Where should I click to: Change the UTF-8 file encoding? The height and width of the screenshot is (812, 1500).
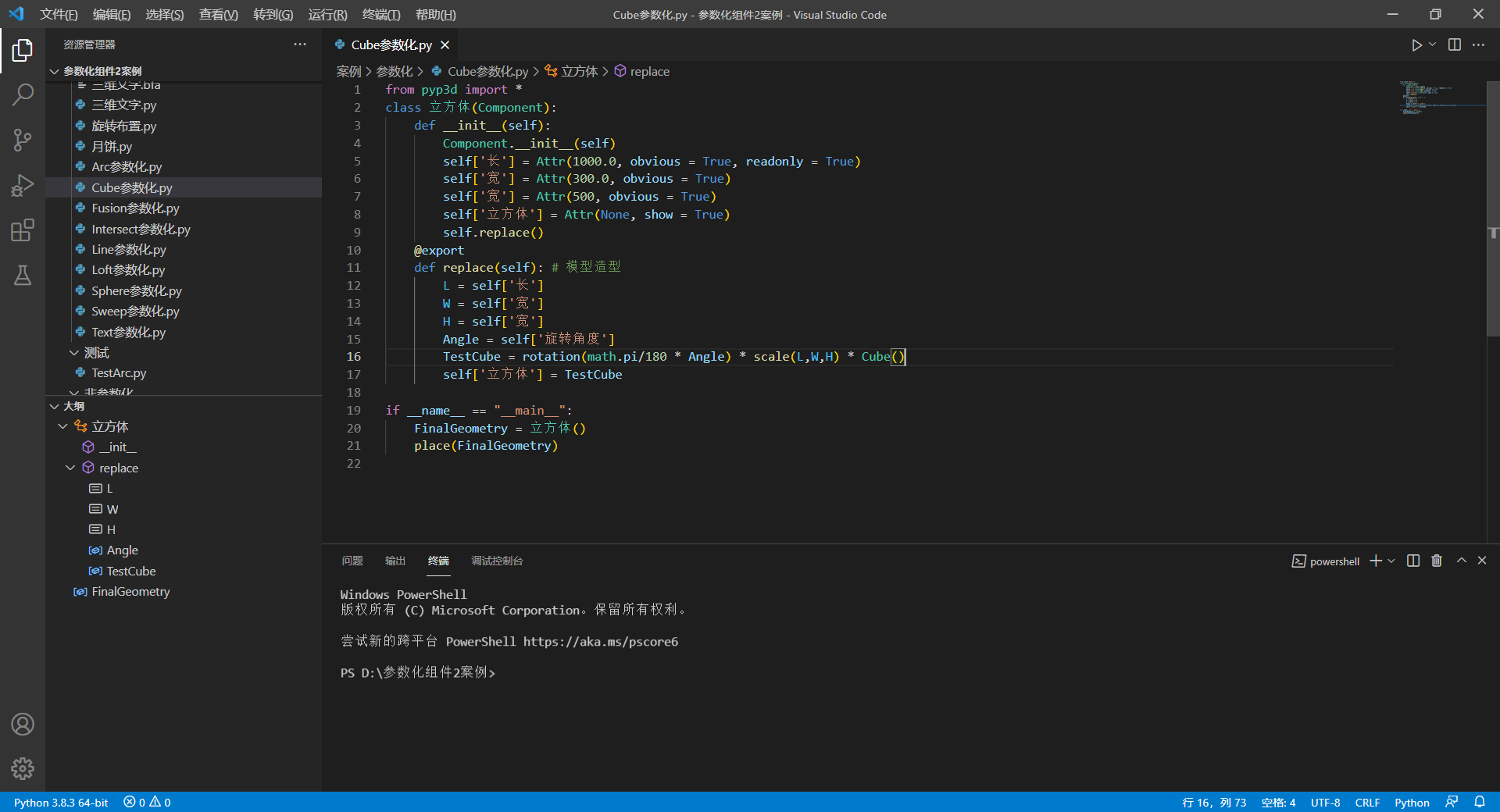click(1325, 803)
